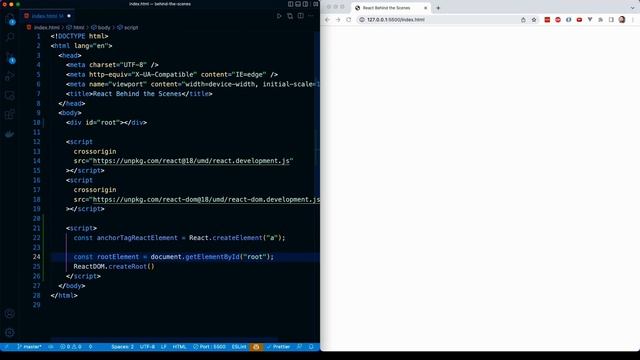This screenshot has width=640, height=360.
Task: Open the body breadcrumb segment
Action: click(101, 27)
